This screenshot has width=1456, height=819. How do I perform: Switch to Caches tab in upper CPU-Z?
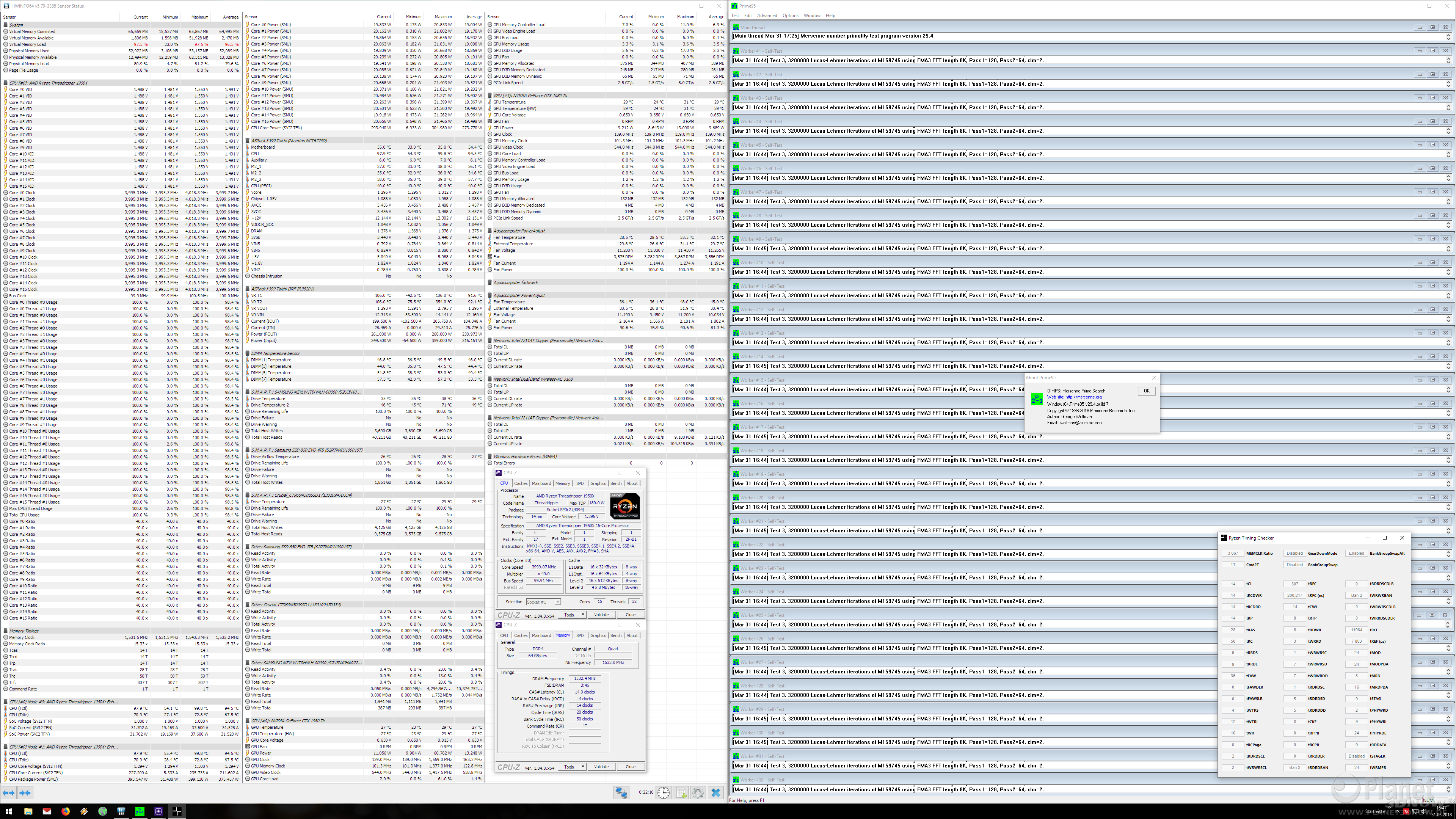(x=521, y=483)
